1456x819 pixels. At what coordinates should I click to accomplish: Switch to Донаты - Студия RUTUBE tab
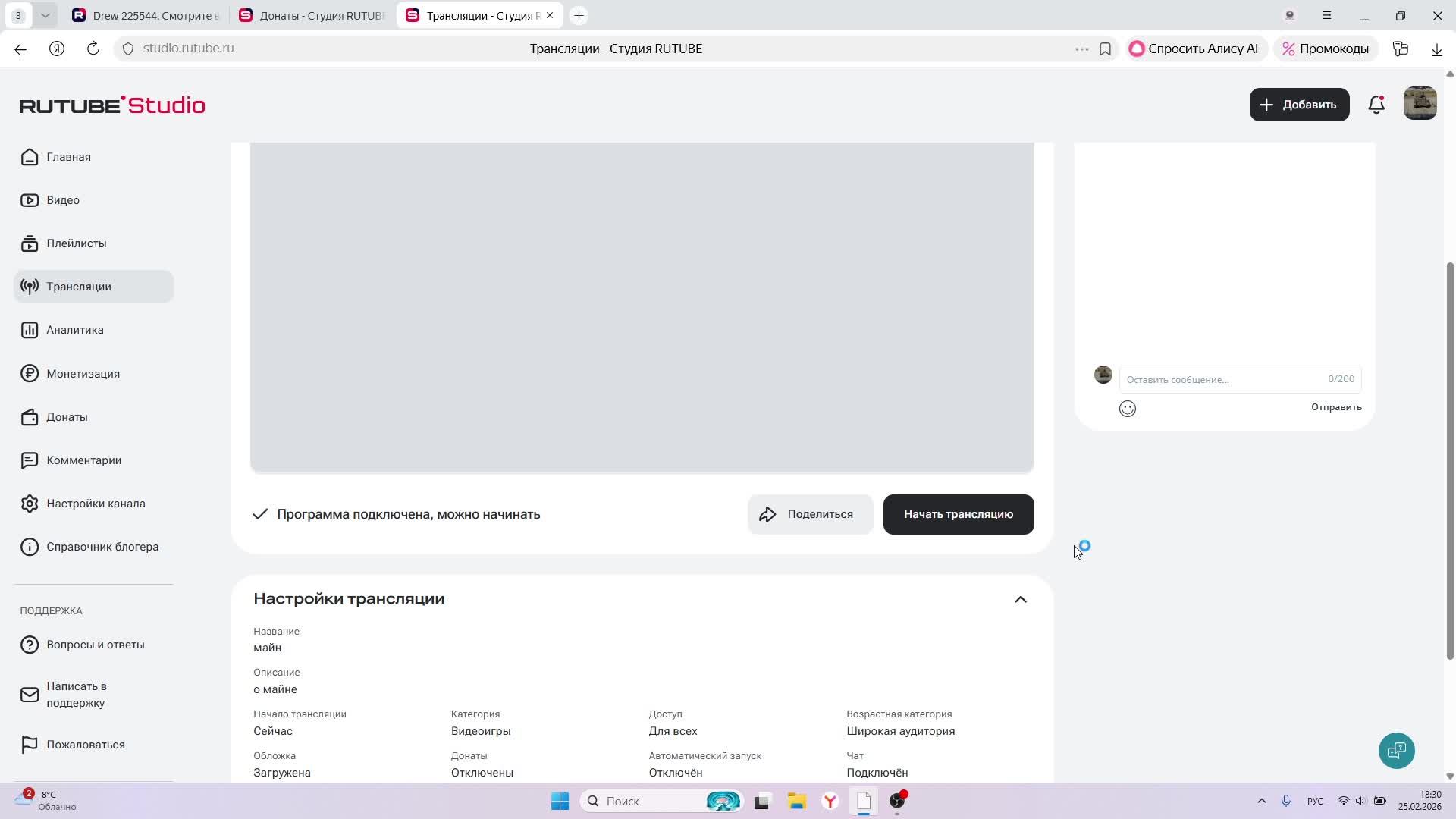[312, 15]
